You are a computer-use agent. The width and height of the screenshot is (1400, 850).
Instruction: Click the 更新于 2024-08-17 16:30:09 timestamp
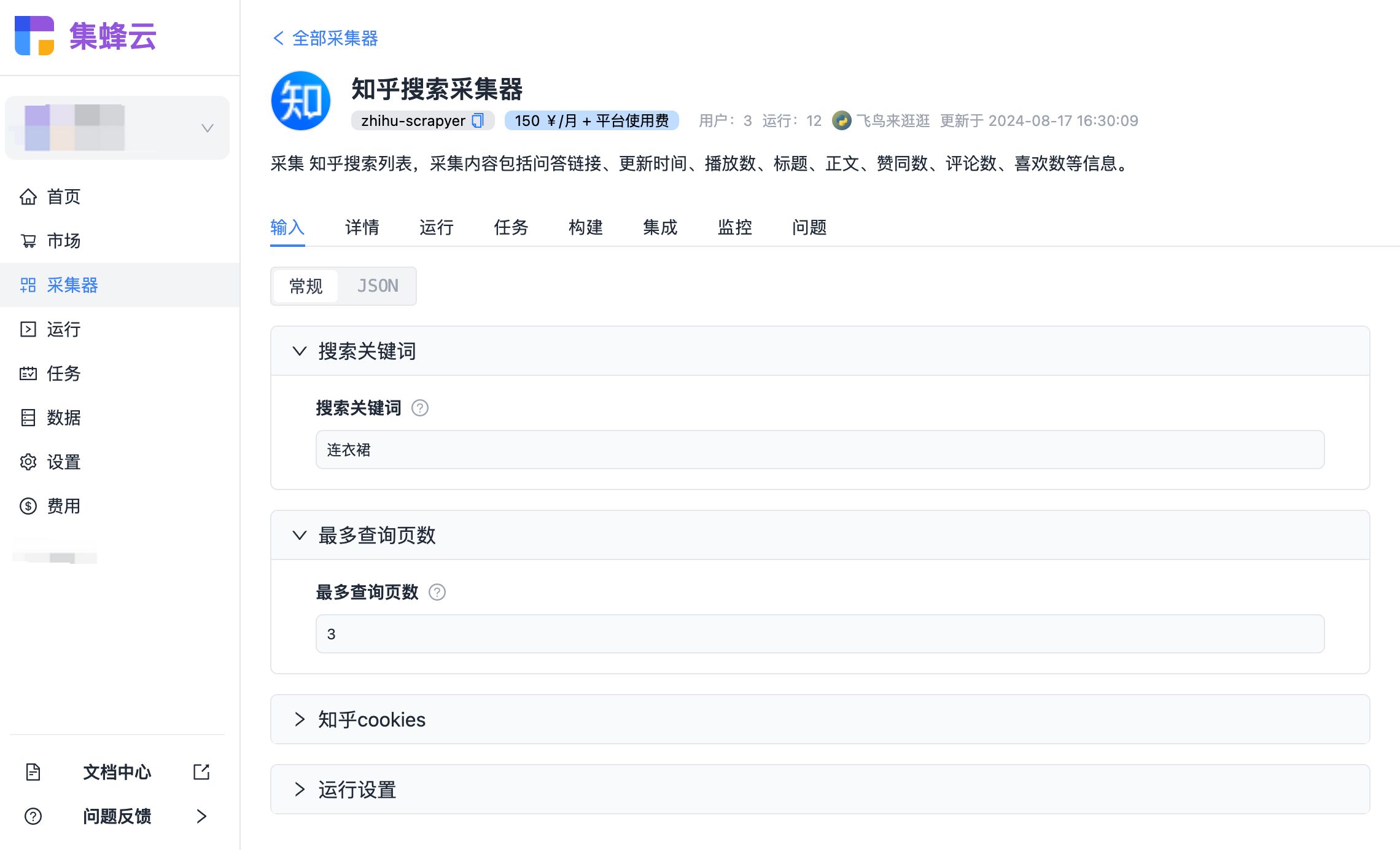[1039, 120]
